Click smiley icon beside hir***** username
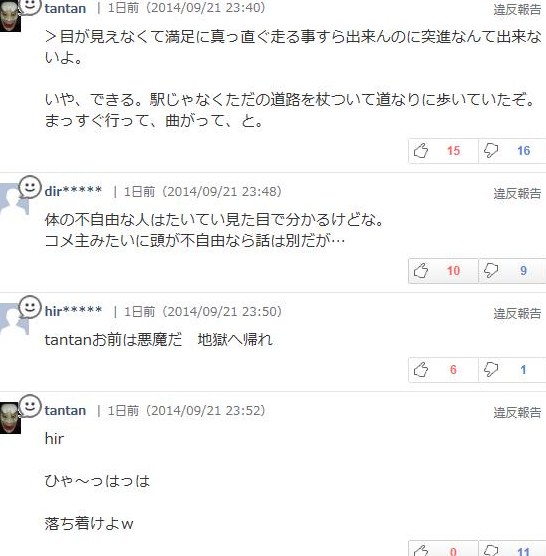Screen dimensions: 546x556 point(30,307)
